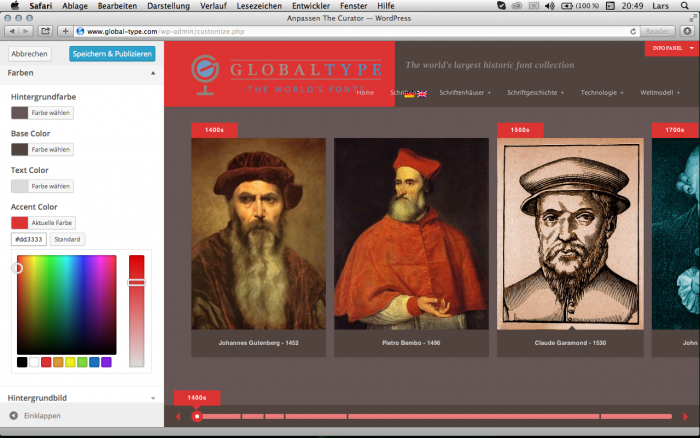The width and height of the screenshot is (700, 438).
Task: Click the Reader button
Action: tap(657, 31)
